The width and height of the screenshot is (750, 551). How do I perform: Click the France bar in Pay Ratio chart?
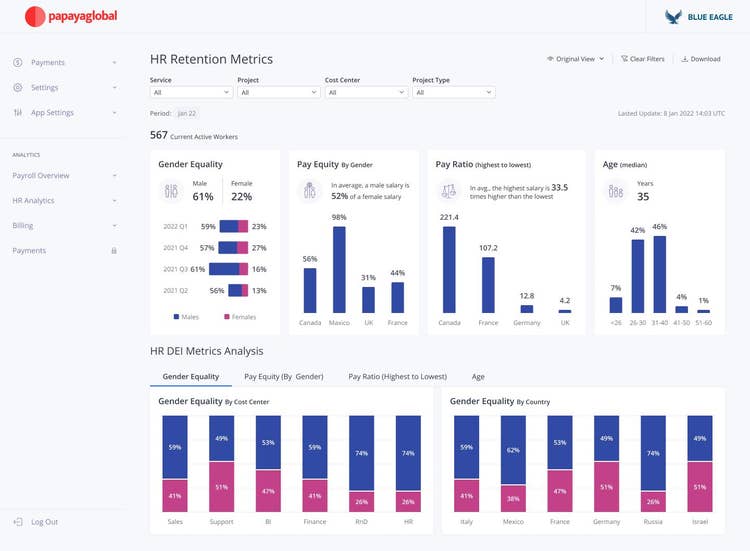(x=488, y=285)
